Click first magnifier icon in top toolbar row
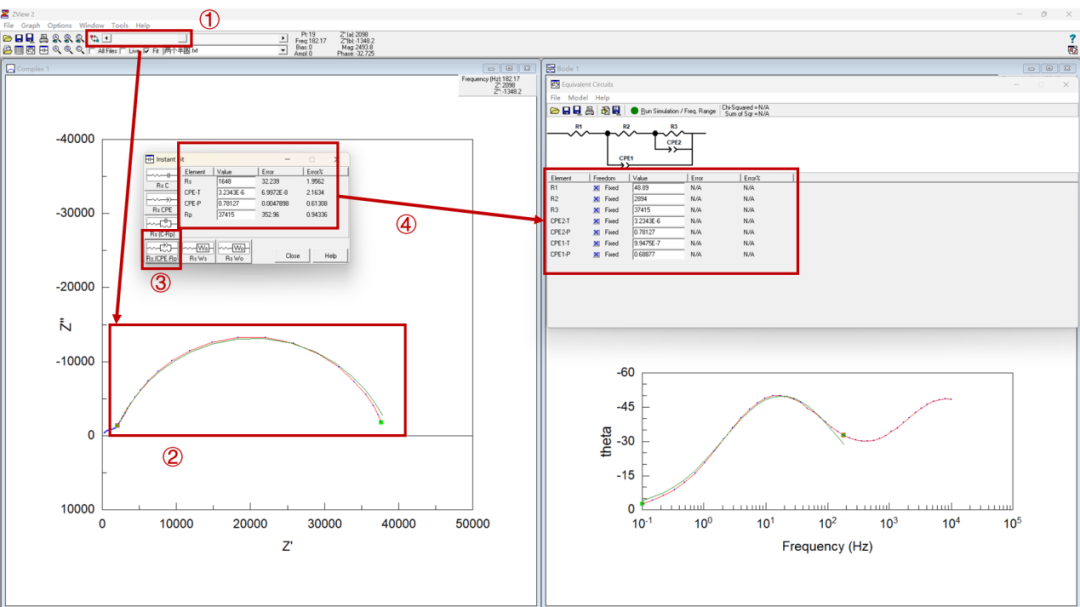1080x607 pixels. [56, 39]
